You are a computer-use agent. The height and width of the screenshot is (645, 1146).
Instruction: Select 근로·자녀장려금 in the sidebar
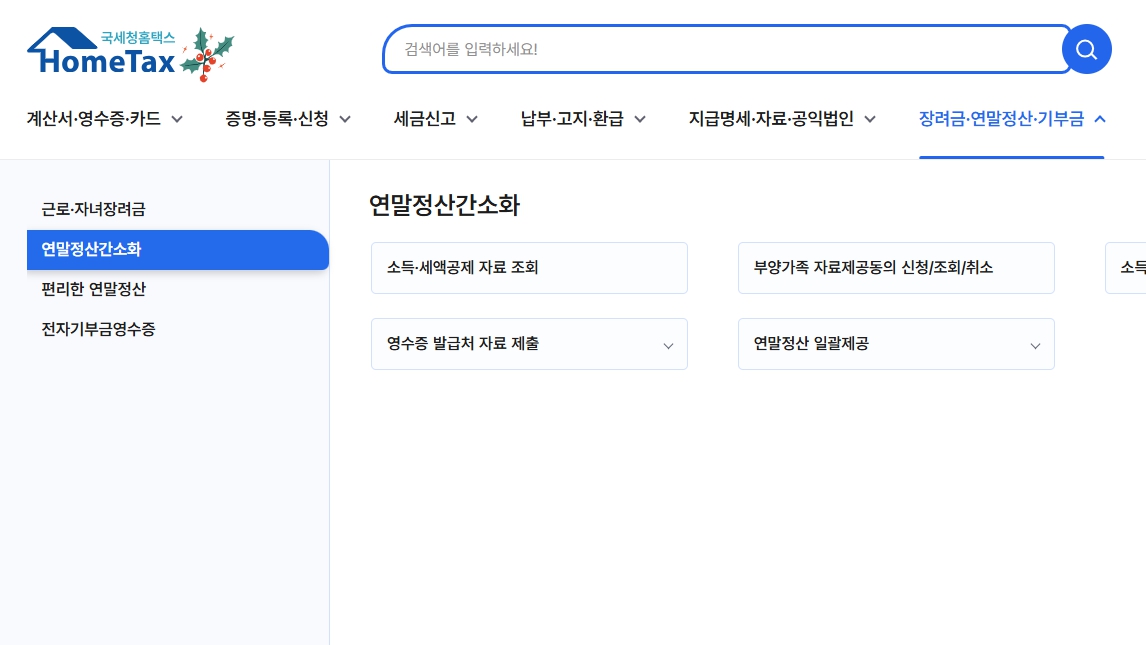point(178,210)
